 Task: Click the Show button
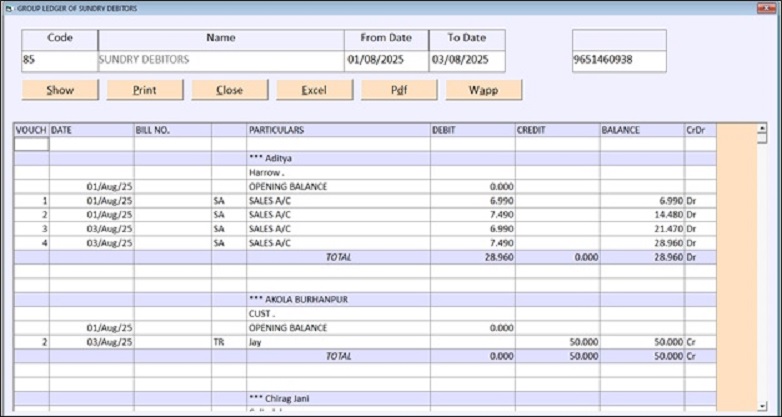[x=60, y=90]
